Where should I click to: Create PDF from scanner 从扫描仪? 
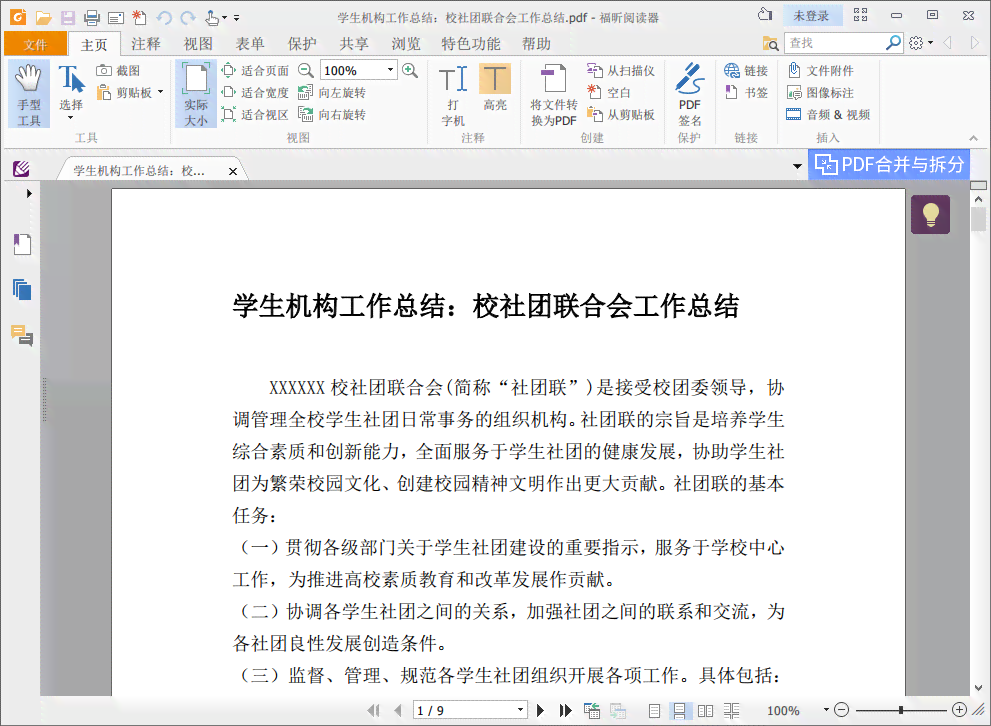point(621,71)
